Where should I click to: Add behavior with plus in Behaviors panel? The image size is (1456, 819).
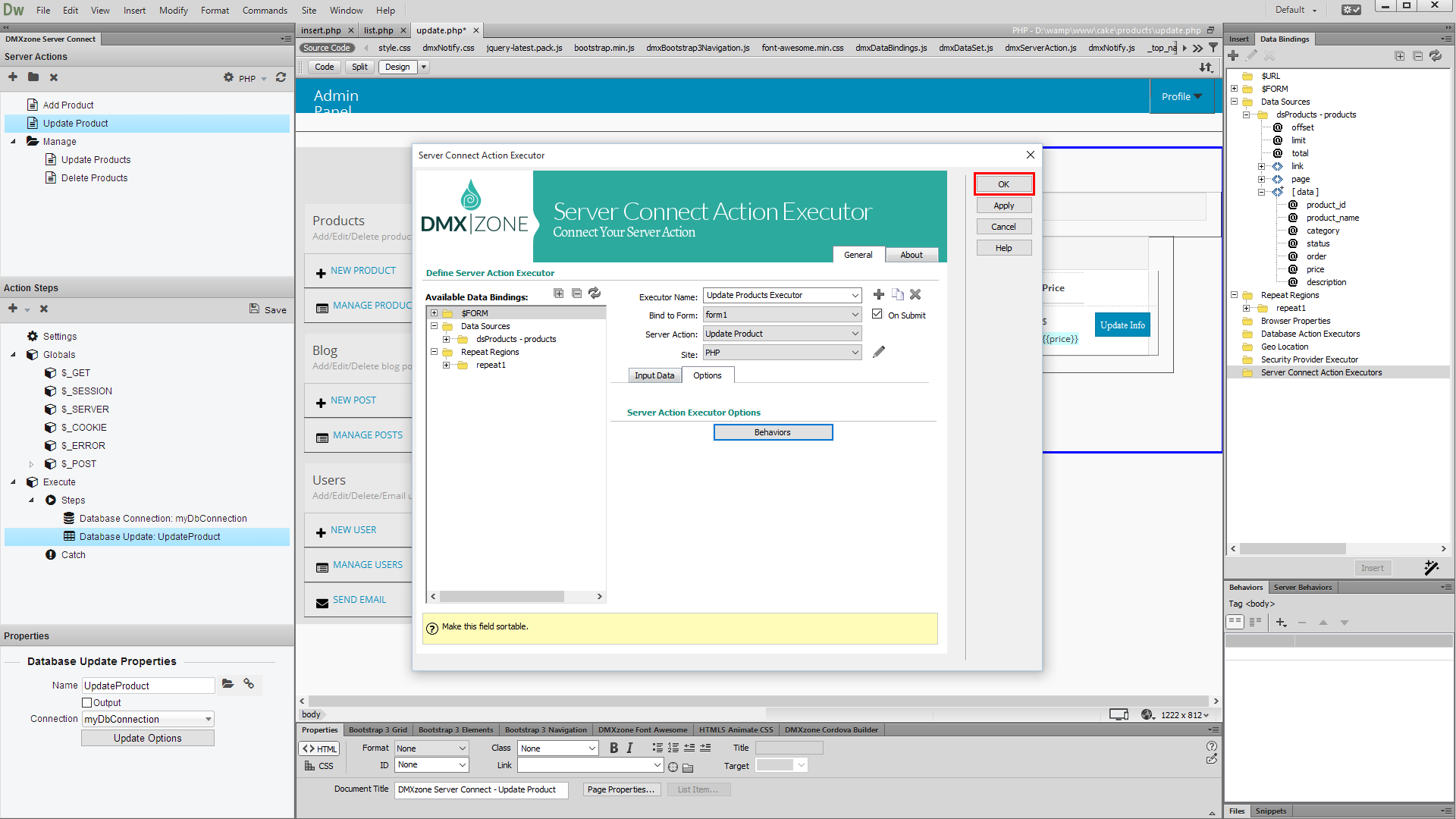pos(1281,623)
